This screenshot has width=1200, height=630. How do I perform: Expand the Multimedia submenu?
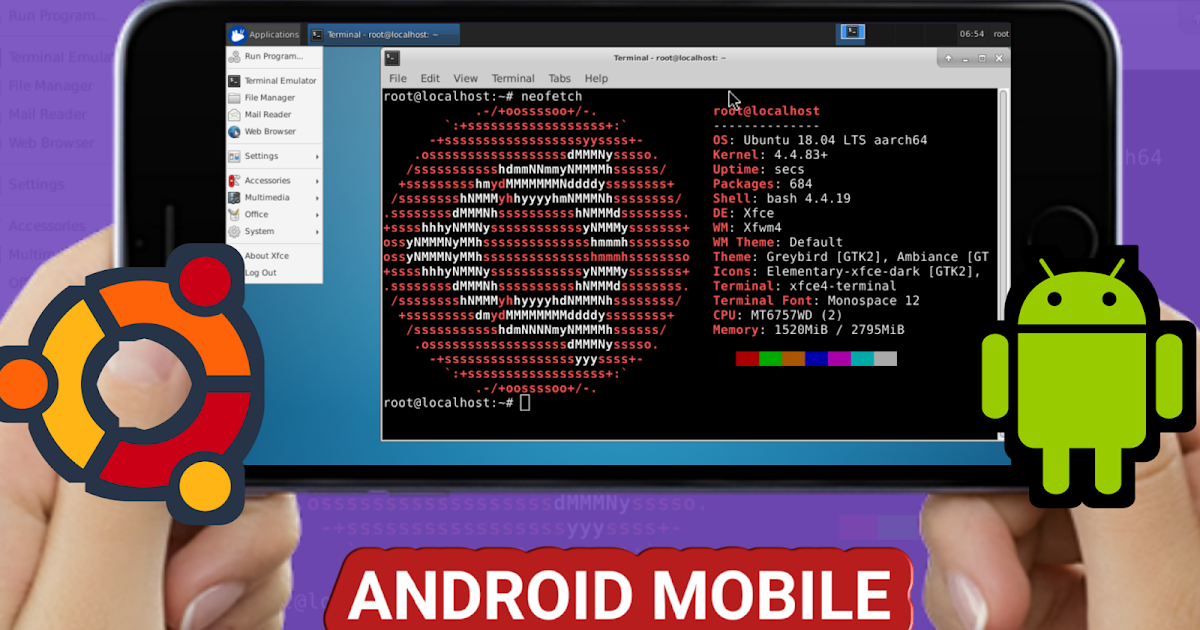[x=274, y=198]
